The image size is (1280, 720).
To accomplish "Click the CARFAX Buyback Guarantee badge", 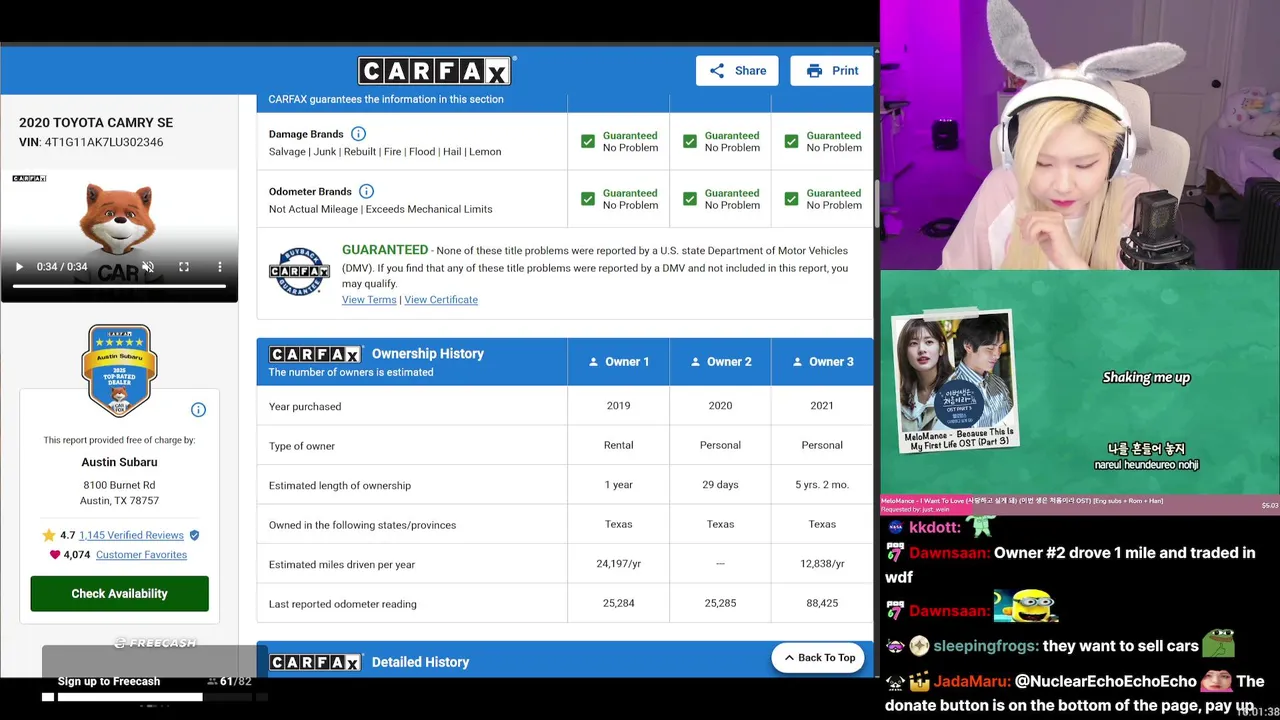I will tap(299, 271).
